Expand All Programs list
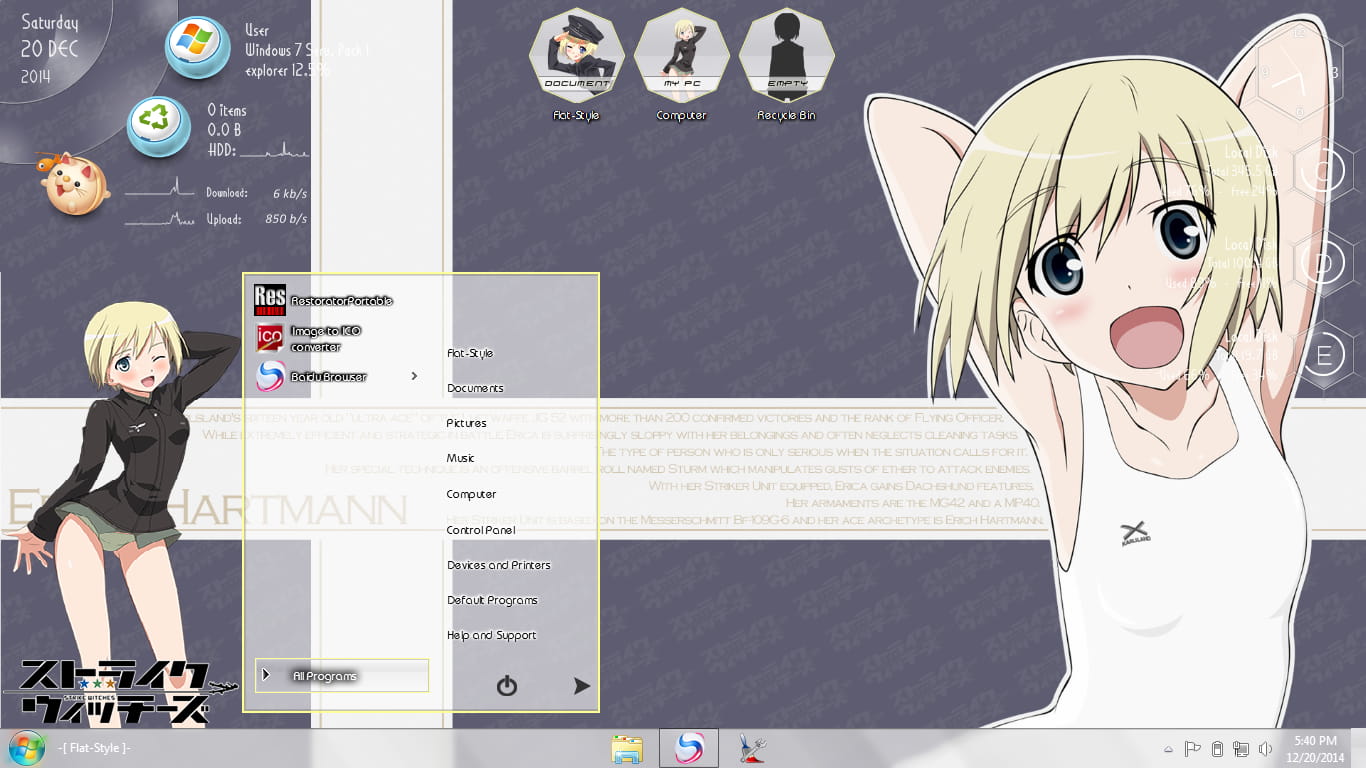The height and width of the screenshot is (768, 1366). (x=342, y=676)
